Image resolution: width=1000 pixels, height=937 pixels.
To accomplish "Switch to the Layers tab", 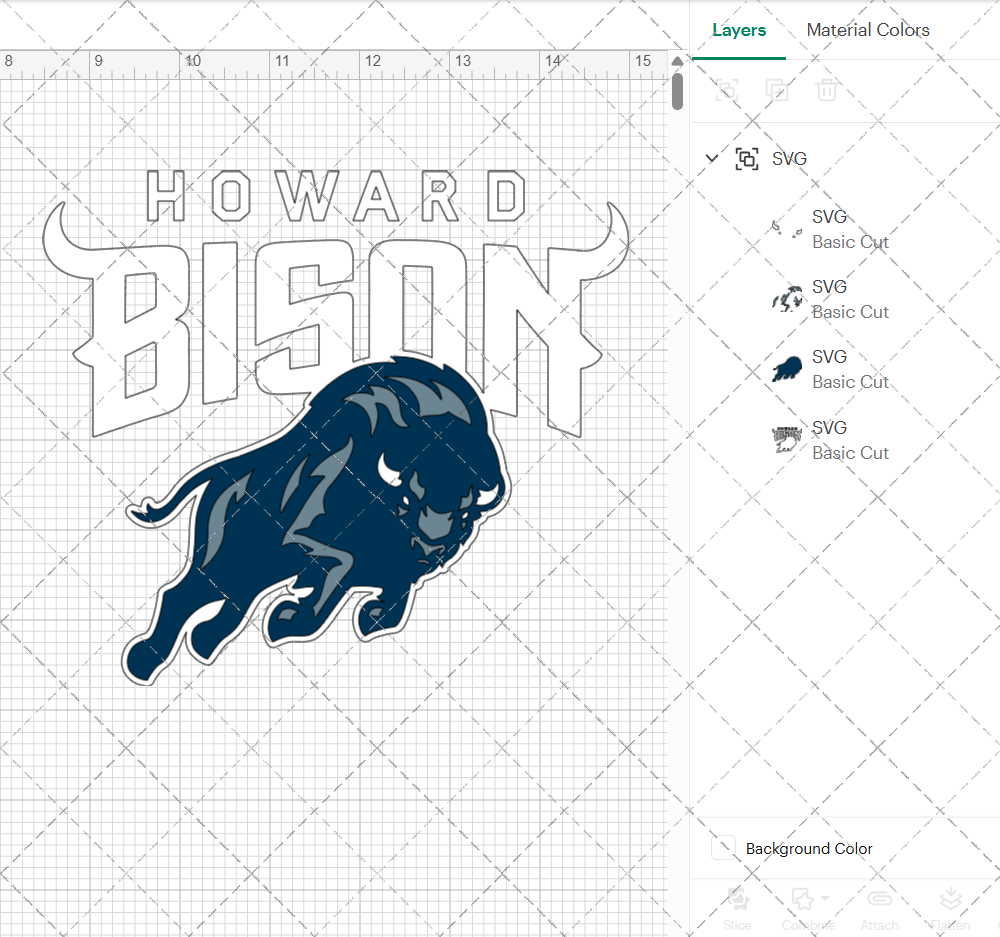I will point(739,30).
